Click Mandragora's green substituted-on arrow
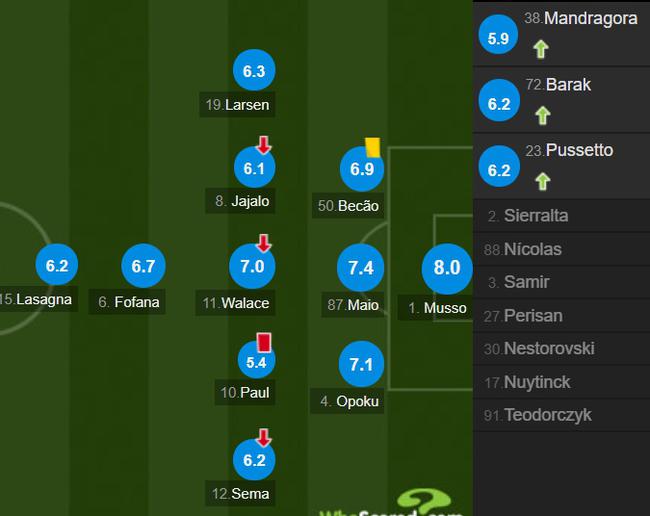Screen dimensions: 650x516 pos(541,49)
